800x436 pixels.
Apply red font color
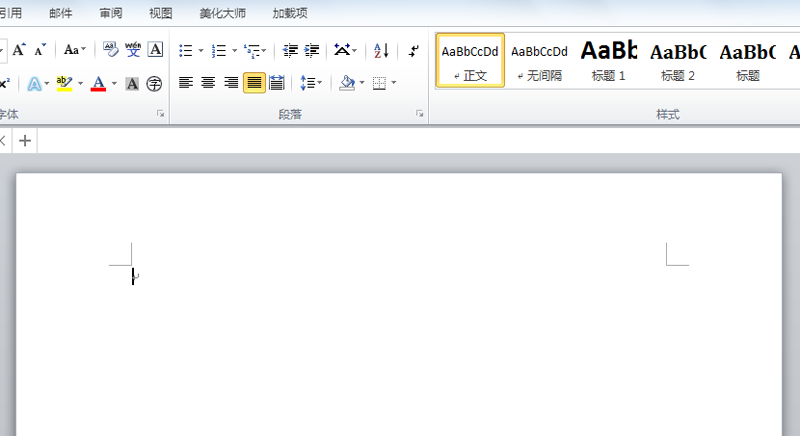tap(98, 83)
